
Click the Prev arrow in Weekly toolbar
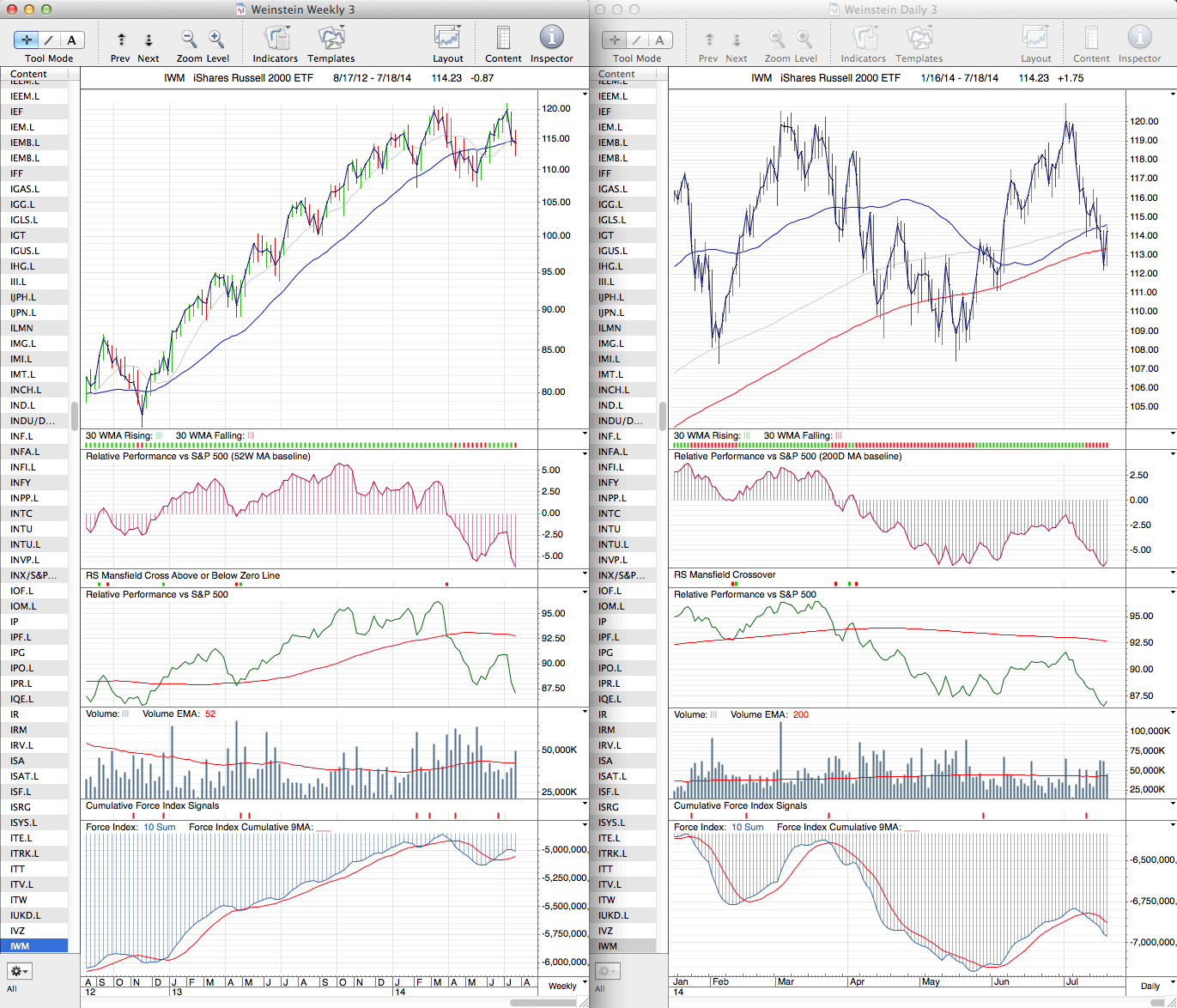click(x=121, y=40)
